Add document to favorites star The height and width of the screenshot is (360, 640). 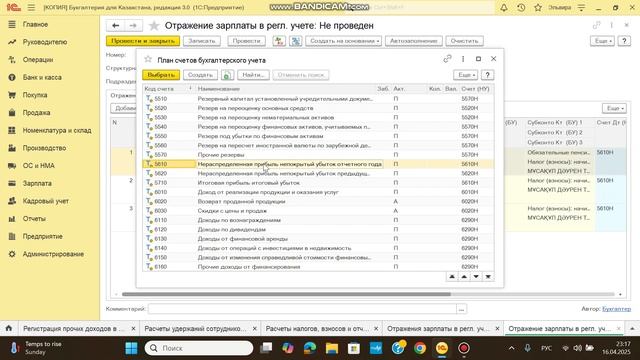(x=154, y=26)
